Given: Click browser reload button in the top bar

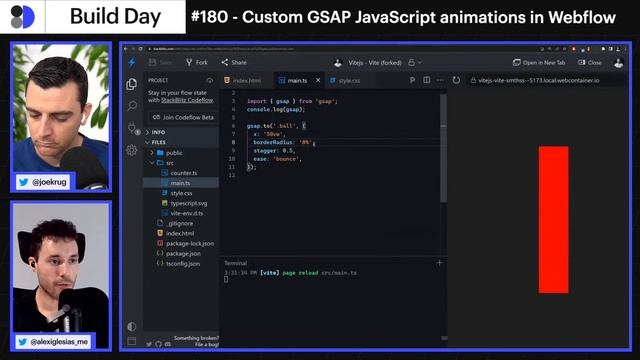Looking at the screenshot, I should pos(141,49).
